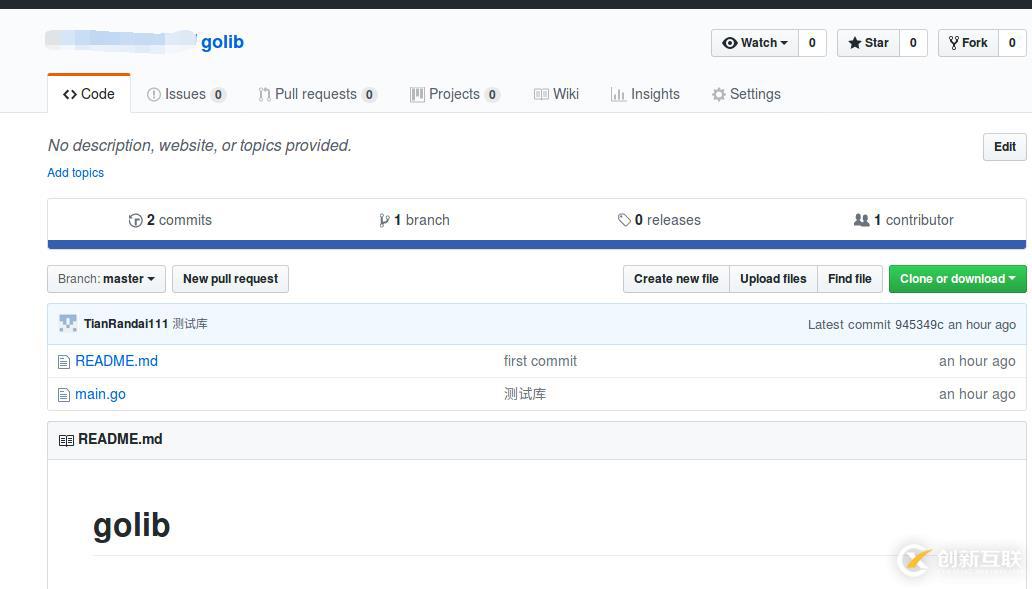The height and width of the screenshot is (589, 1032).
Task: Open the main.go file
Action: [x=100, y=394]
